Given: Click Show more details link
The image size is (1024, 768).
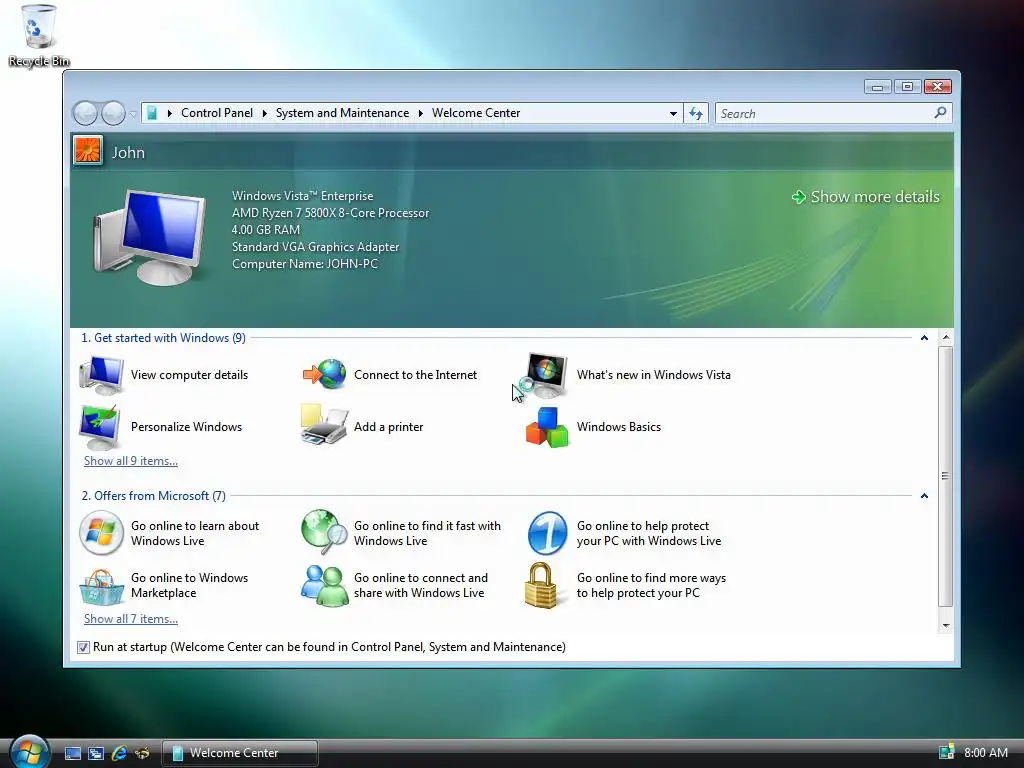Looking at the screenshot, I should [x=866, y=197].
